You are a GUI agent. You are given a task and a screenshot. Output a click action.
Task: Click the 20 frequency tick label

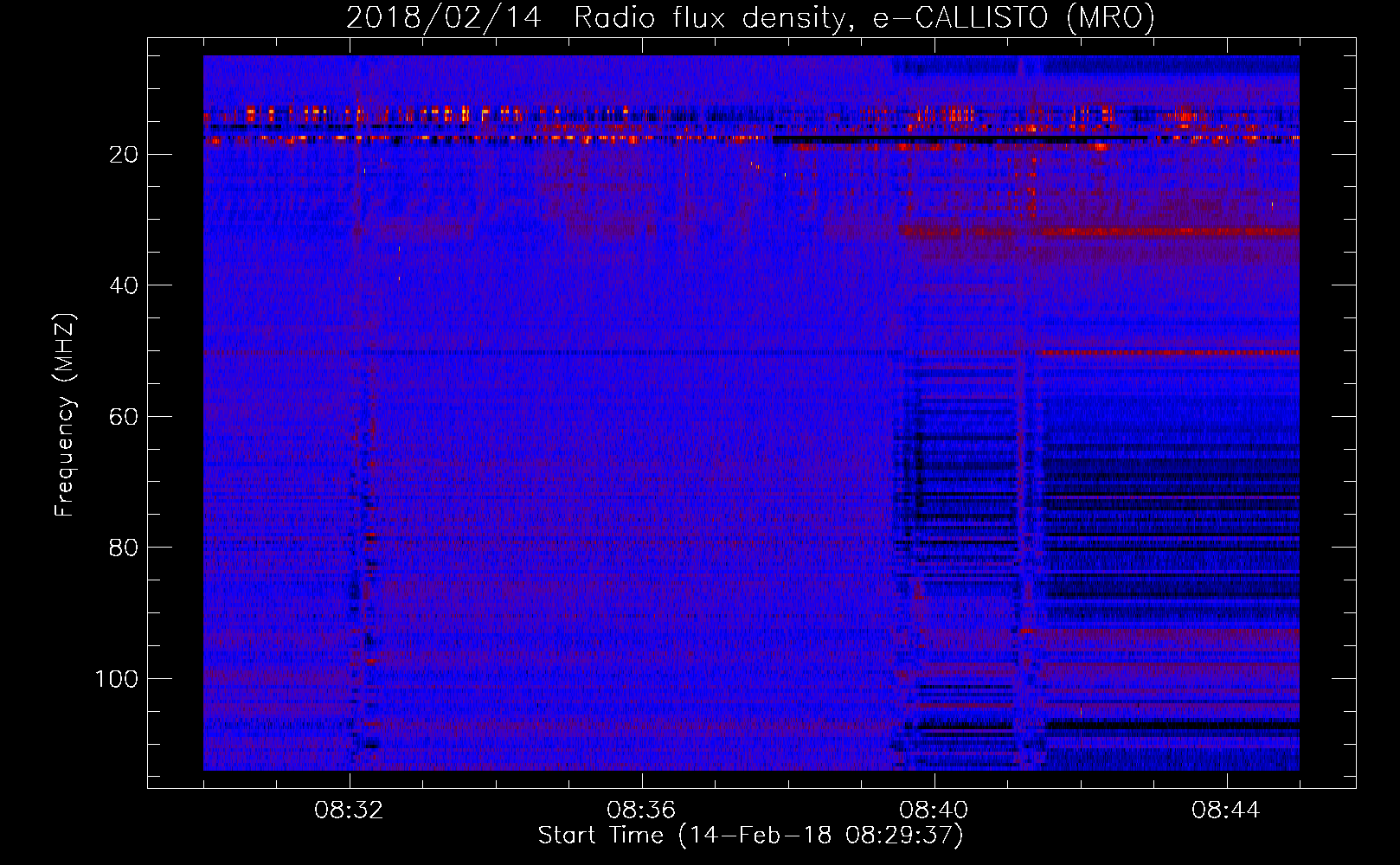click(125, 154)
